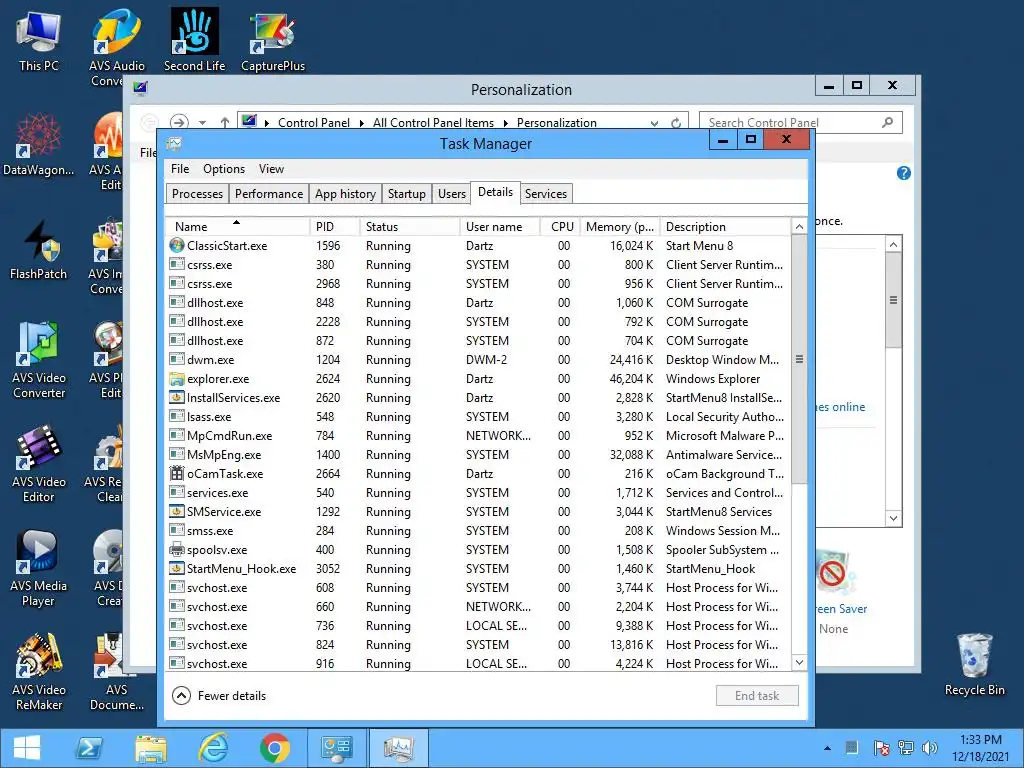Select the explorer.exe process row
Screen dimensions: 1024x768
click(x=477, y=379)
